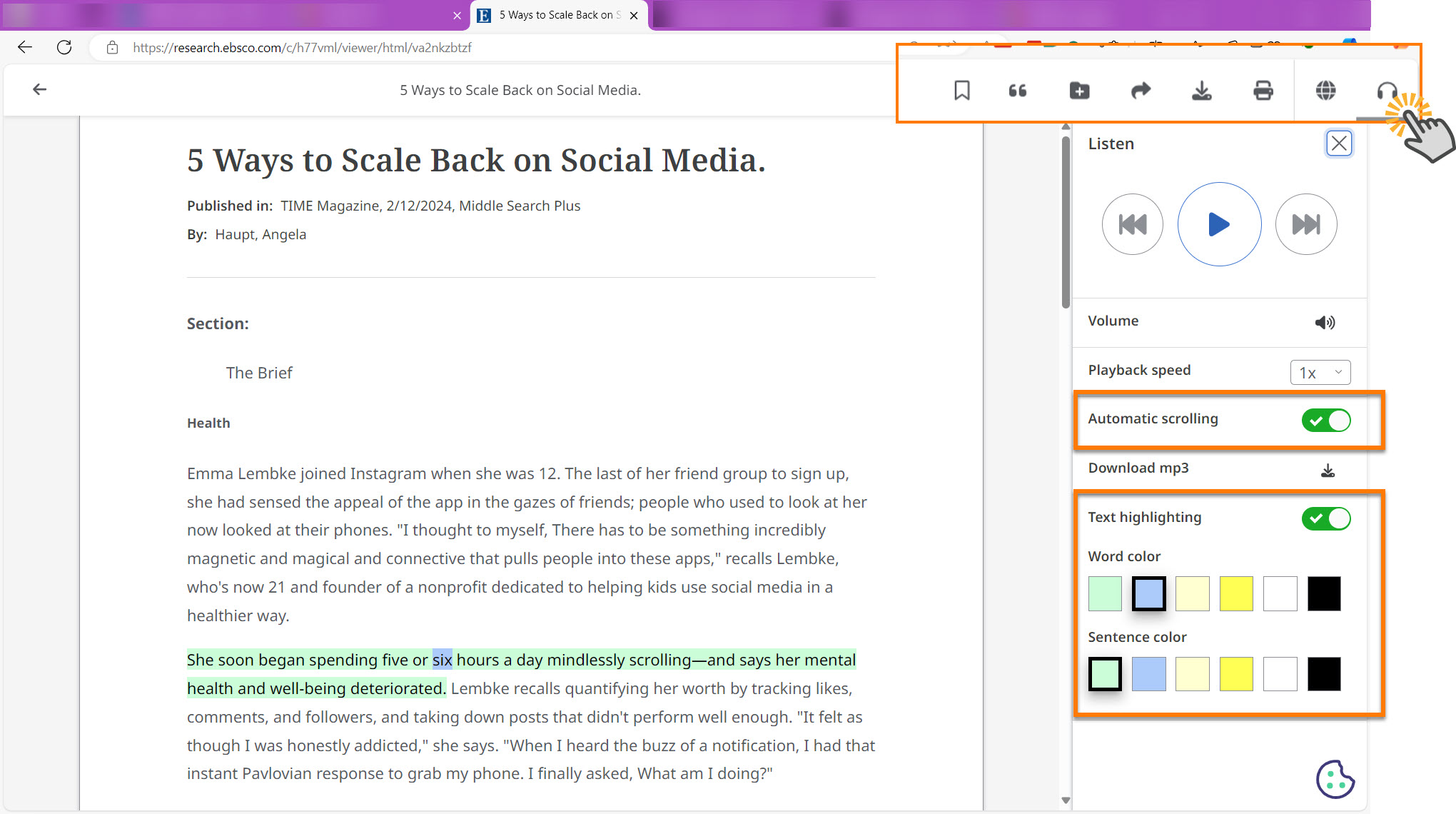Select bright yellow Sentence color

1236,674
